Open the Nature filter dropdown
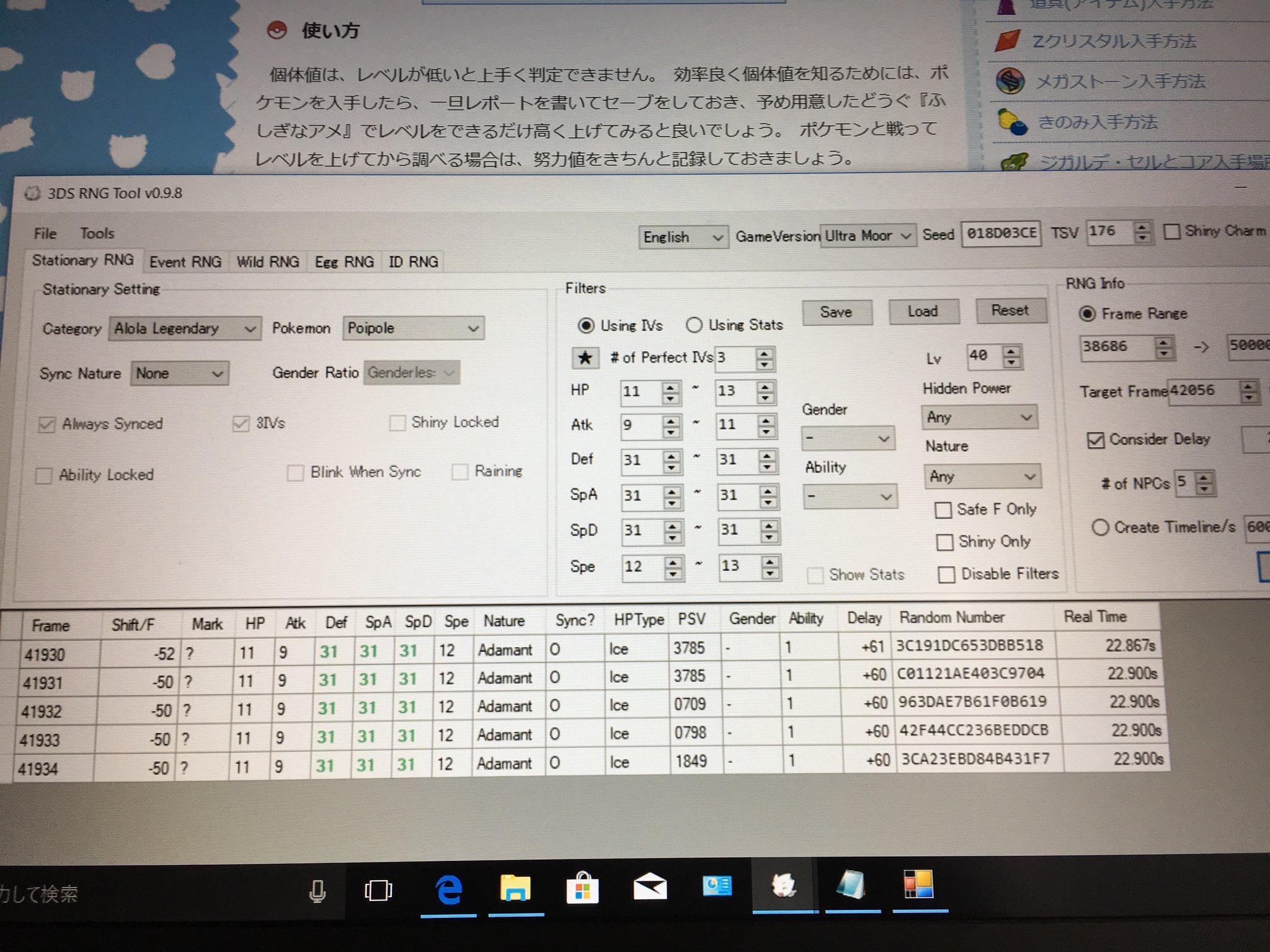Screen dimensions: 1270x952 (x=982, y=477)
